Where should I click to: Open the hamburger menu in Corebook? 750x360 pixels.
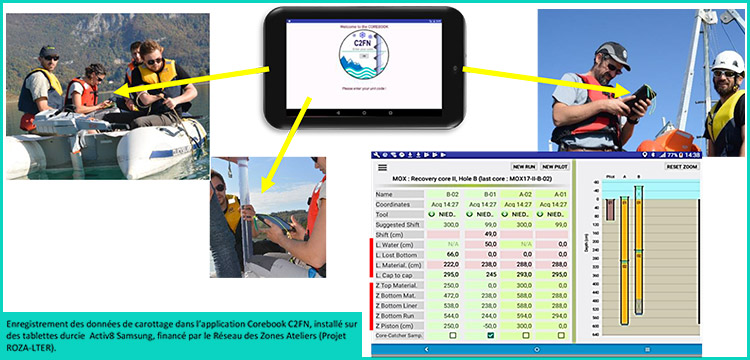[x=382, y=167]
